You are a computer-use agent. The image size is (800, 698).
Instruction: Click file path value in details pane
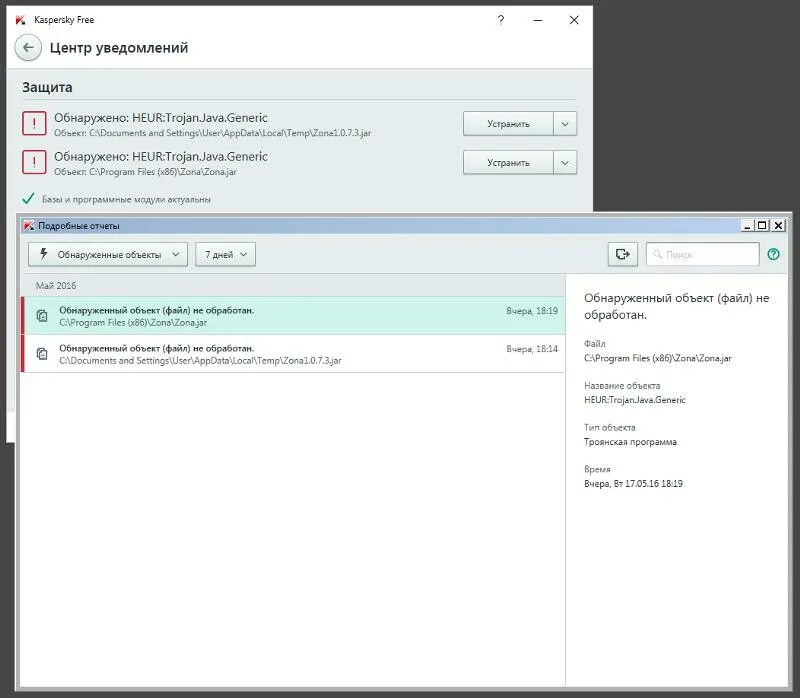point(658,358)
